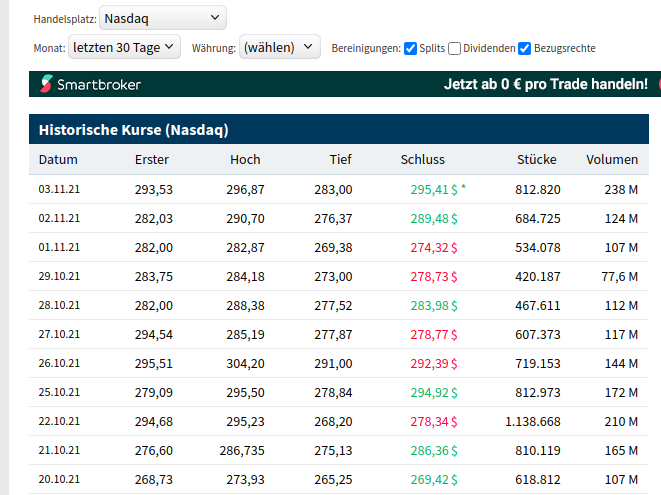The image size is (661, 495).
Task: Toggle the Dividenden checkbox
Action: coord(455,48)
